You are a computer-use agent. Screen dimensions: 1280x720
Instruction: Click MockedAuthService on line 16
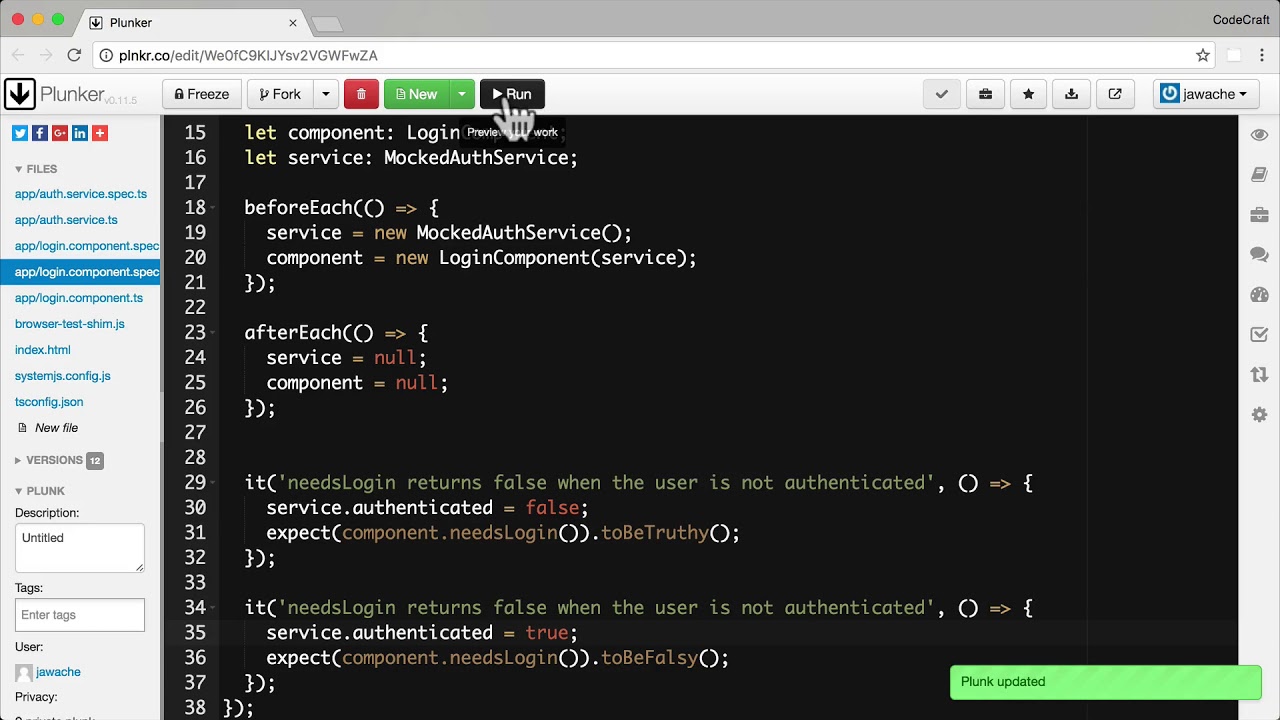[476, 158]
